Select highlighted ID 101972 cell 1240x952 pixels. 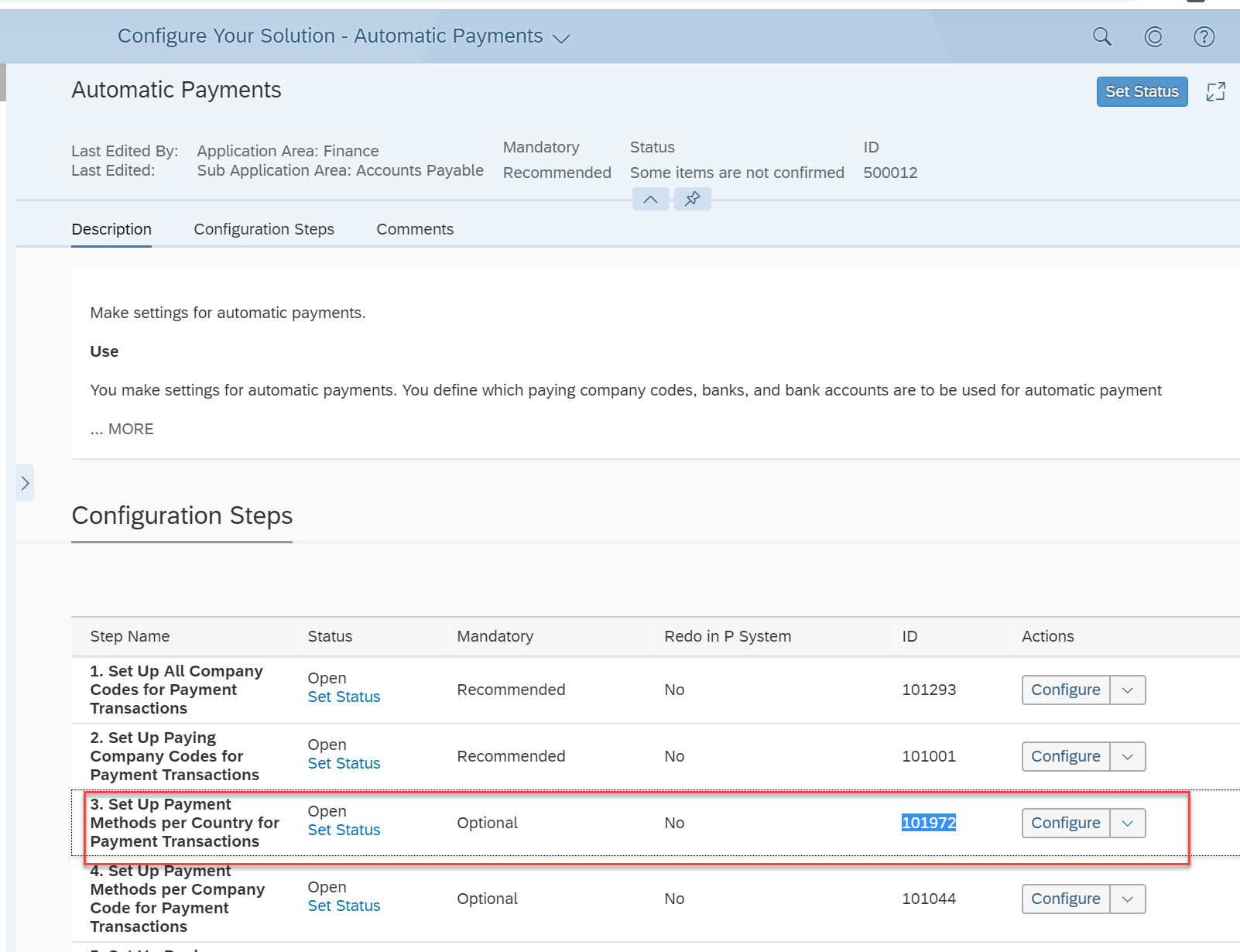[929, 823]
